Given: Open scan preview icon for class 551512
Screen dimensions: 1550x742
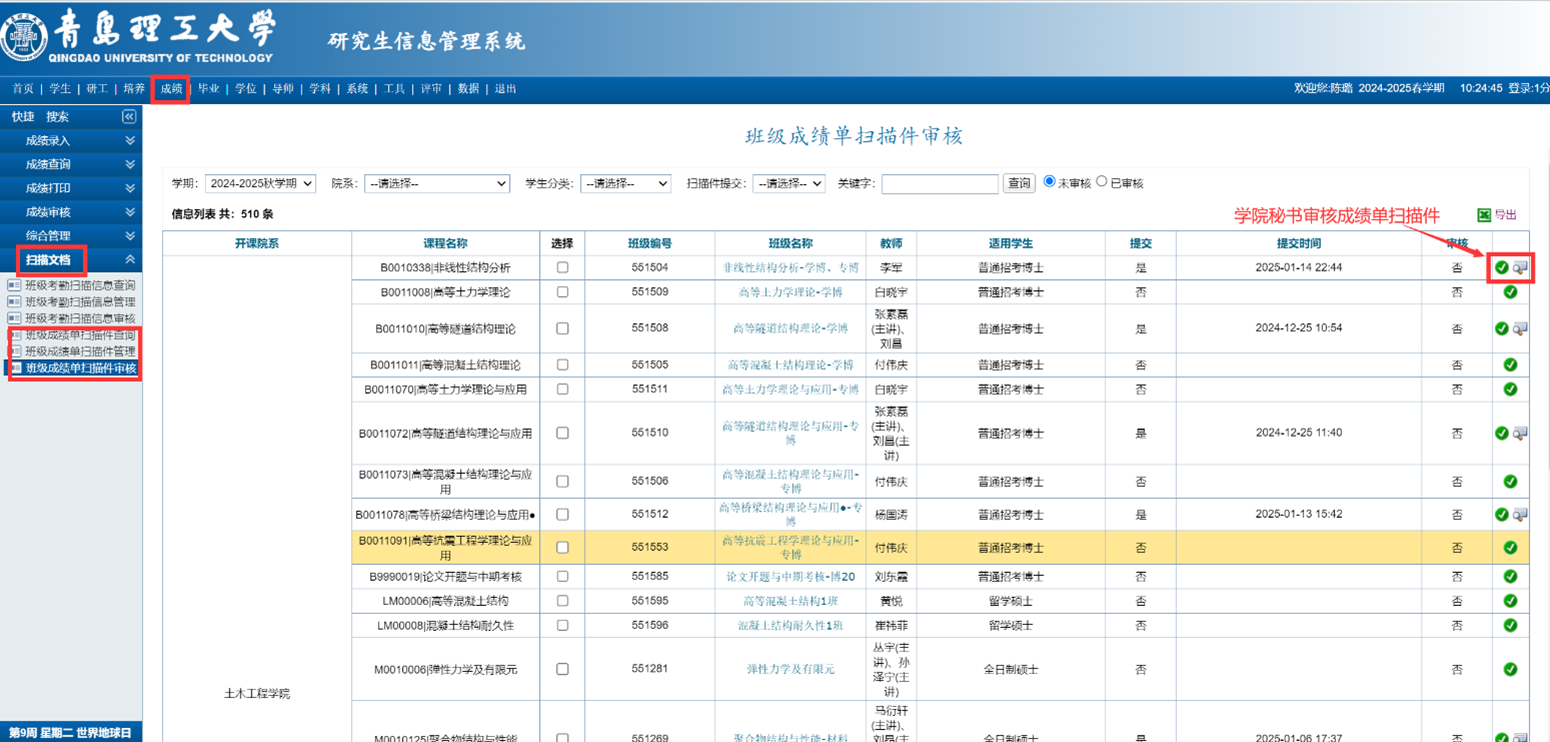Looking at the screenshot, I should click(1520, 515).
